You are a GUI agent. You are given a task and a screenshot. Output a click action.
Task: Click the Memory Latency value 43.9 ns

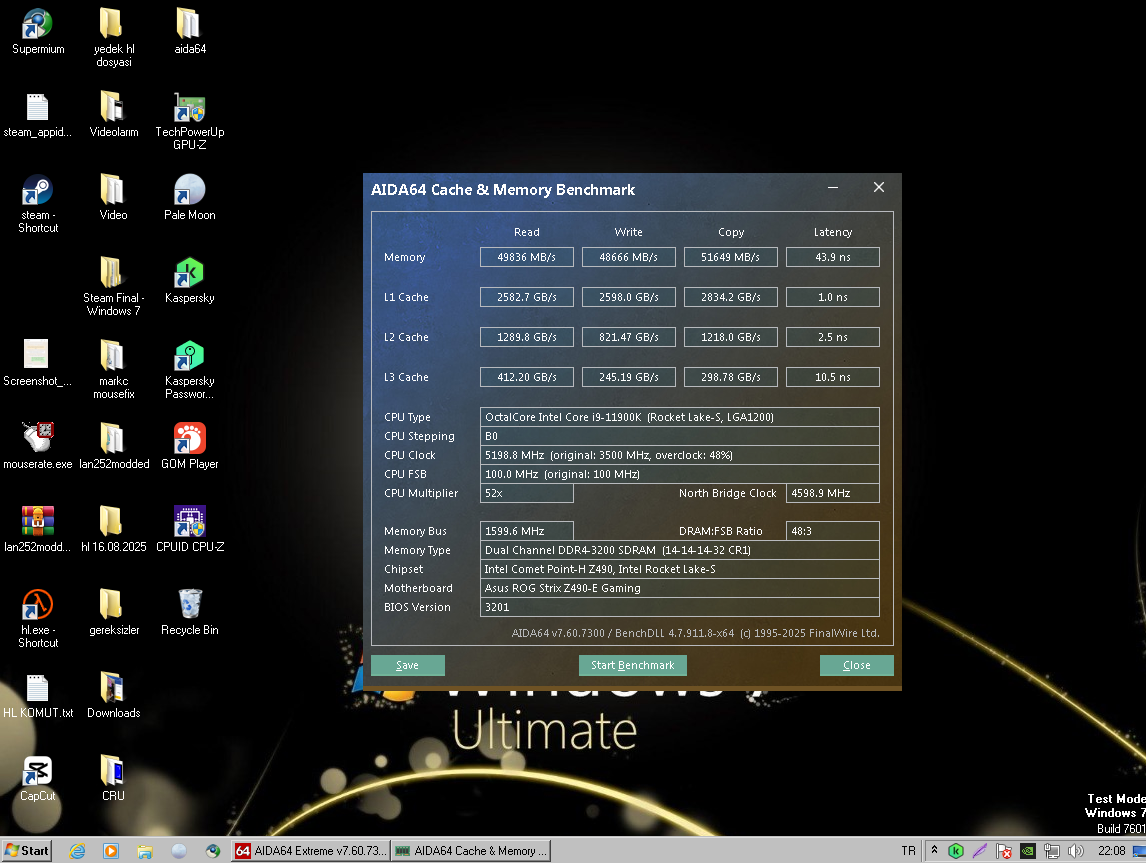[x=832, y=257]
